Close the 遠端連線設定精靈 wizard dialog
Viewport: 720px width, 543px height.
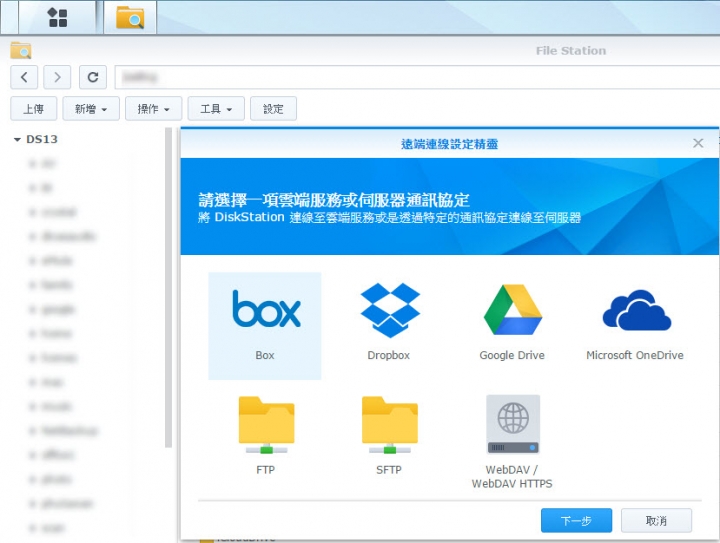[698, 143]
